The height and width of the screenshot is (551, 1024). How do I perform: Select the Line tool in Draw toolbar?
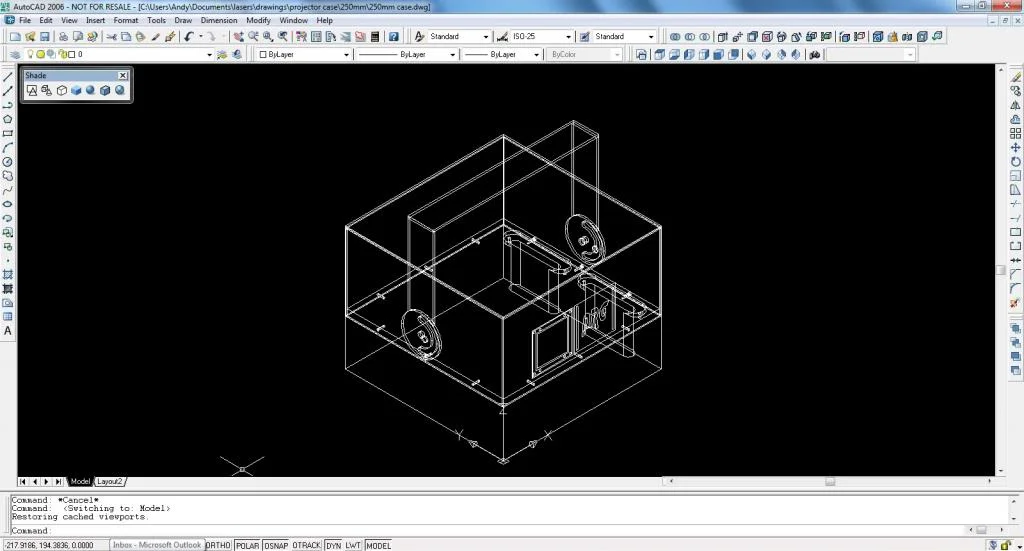point(8,76)
